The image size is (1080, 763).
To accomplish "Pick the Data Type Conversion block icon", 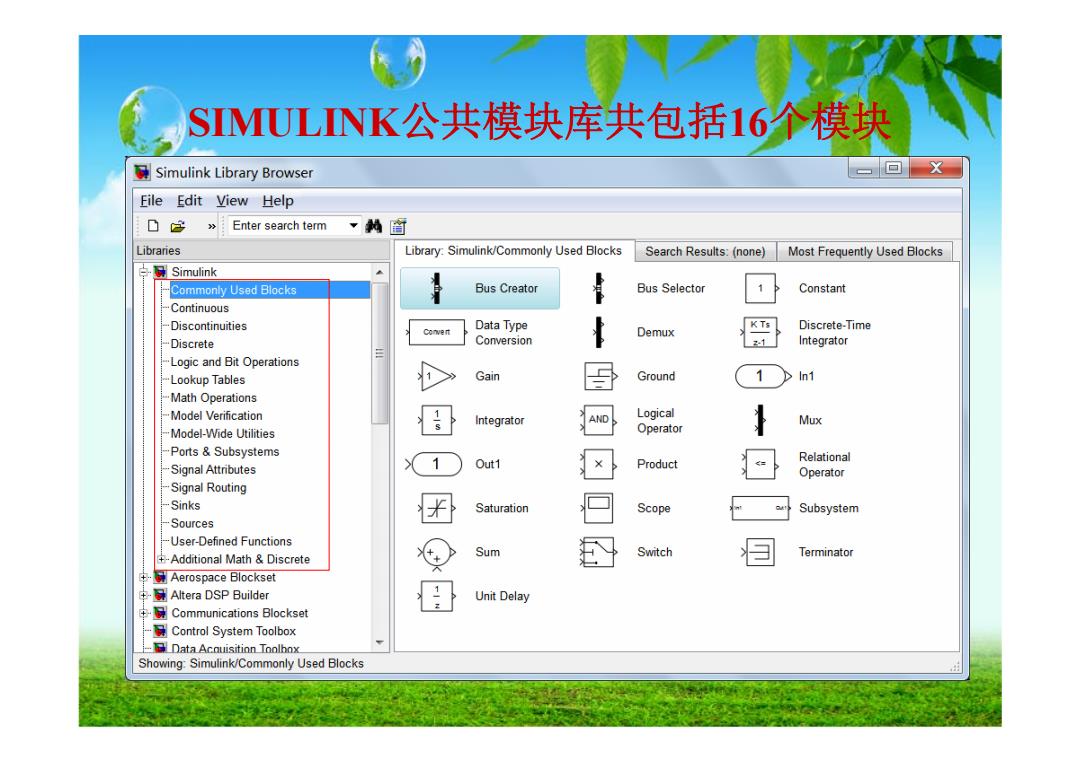I will (437, 332).
